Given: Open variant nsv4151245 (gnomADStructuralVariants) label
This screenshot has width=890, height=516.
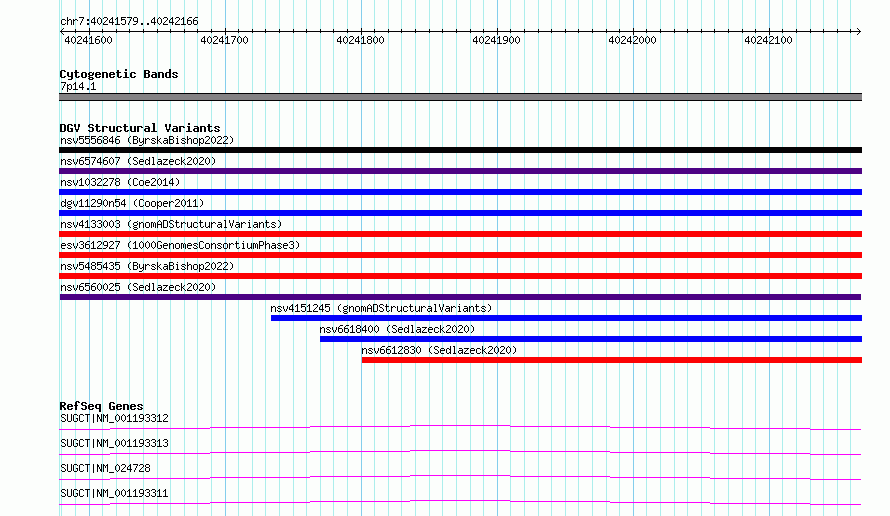Looking at the screenshot, I should pos(381,308).
